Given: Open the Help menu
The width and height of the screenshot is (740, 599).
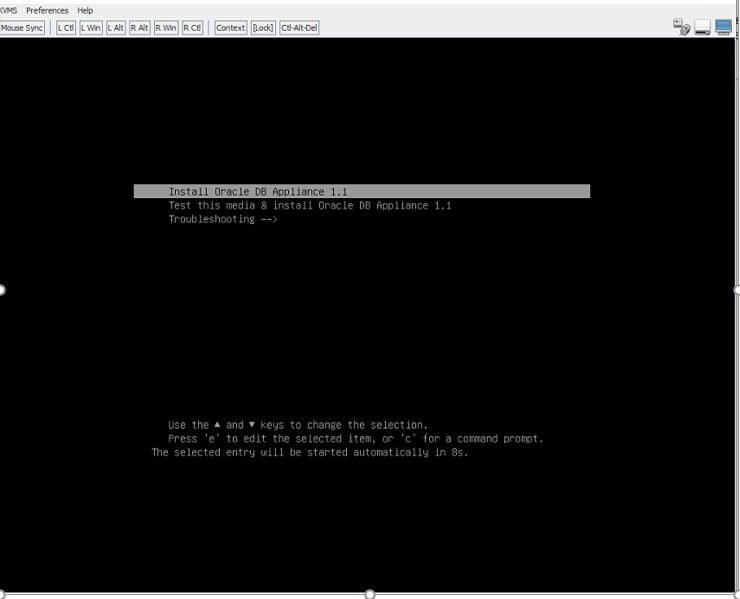Looking at the screenshot, I should click(85, 10).
